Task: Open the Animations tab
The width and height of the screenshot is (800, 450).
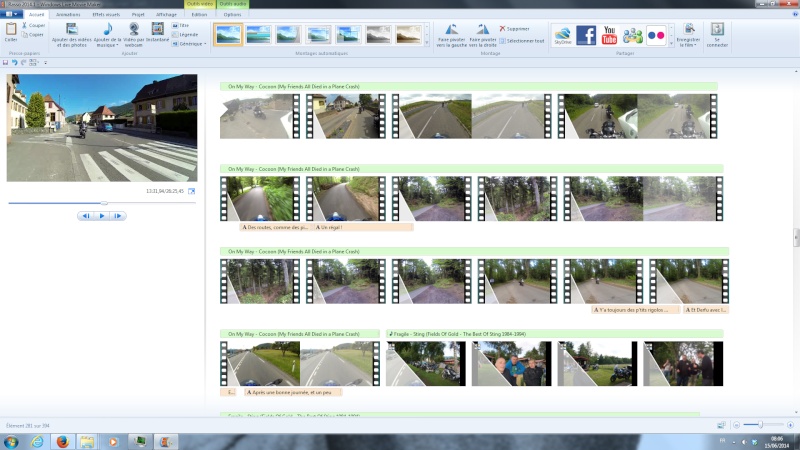Action: click(68, 14)
